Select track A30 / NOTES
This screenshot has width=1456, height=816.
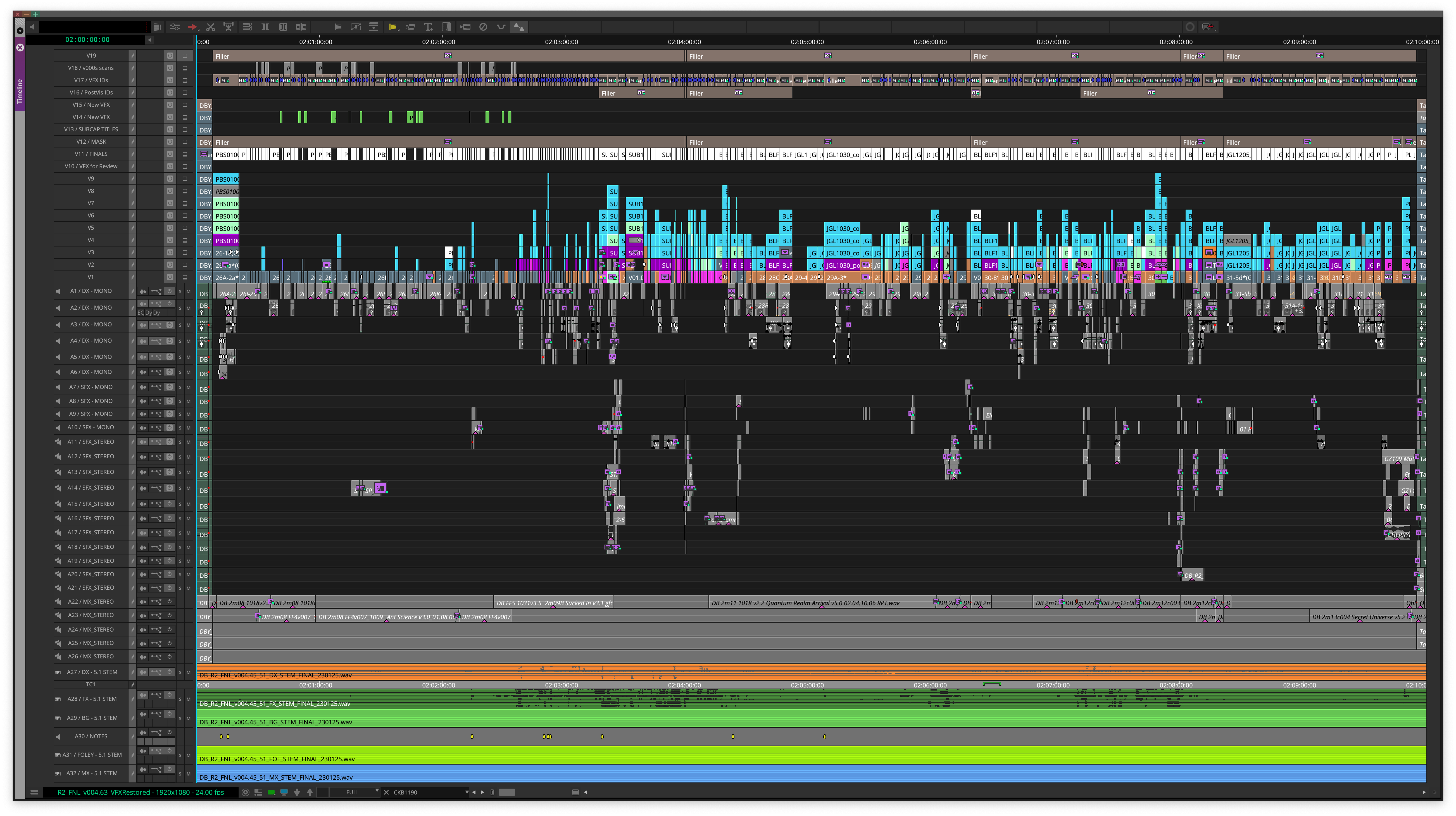click(91, 737)
